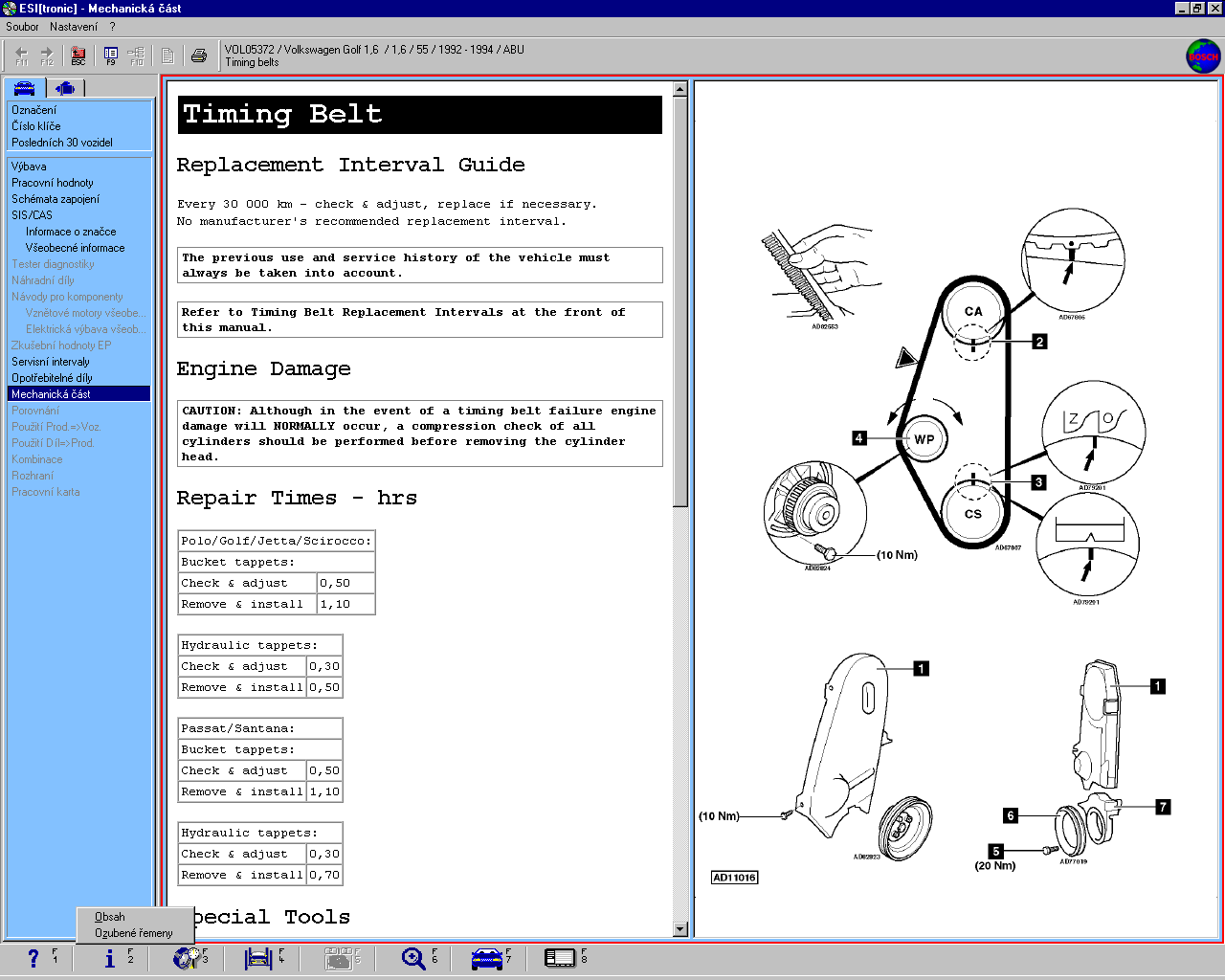Open Schémata zapojení in sidebar
Screen dimensions: 1225x980
coord(56,199)
